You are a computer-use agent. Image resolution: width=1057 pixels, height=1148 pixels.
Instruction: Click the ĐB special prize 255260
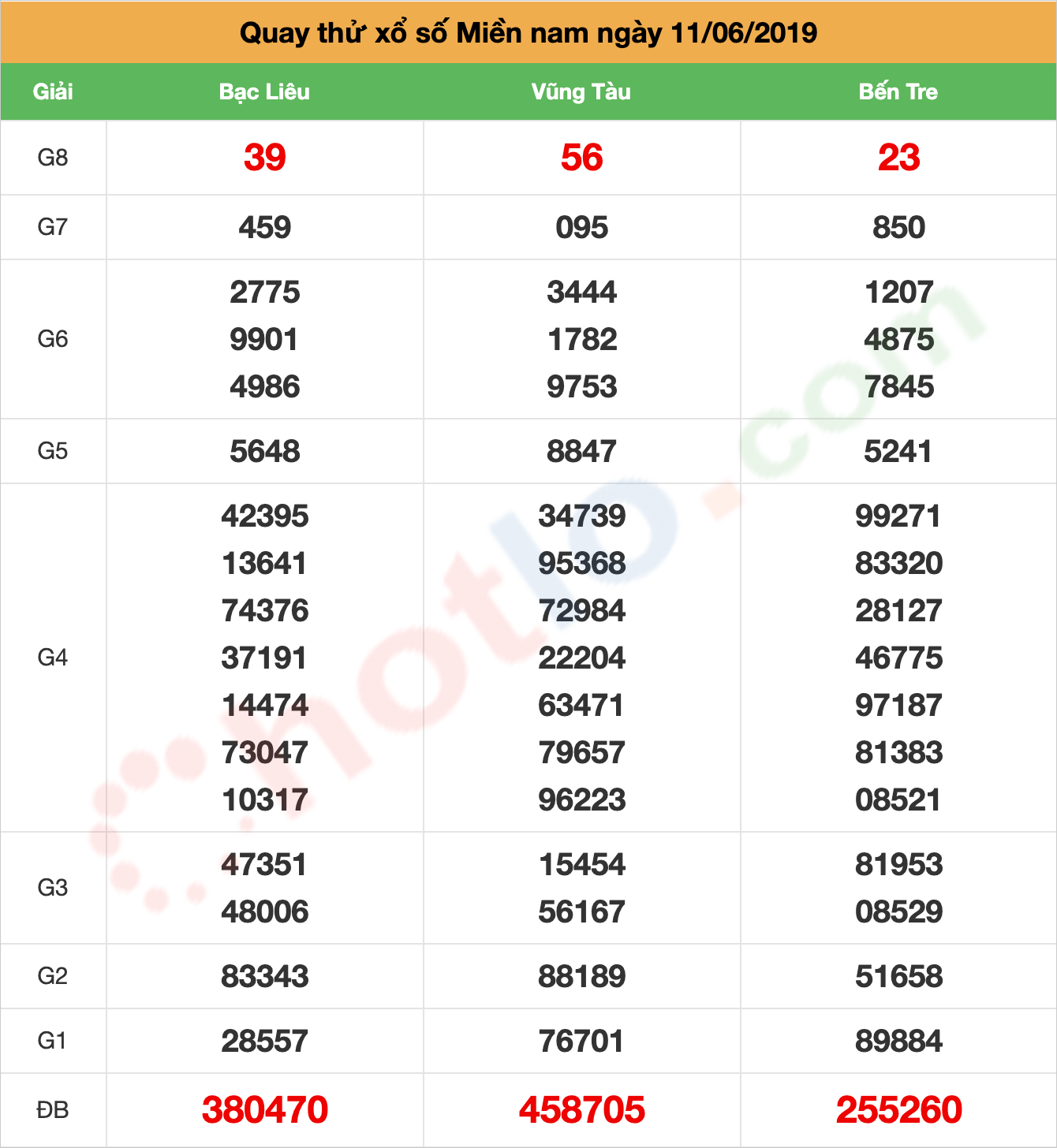coord(899,1110)
